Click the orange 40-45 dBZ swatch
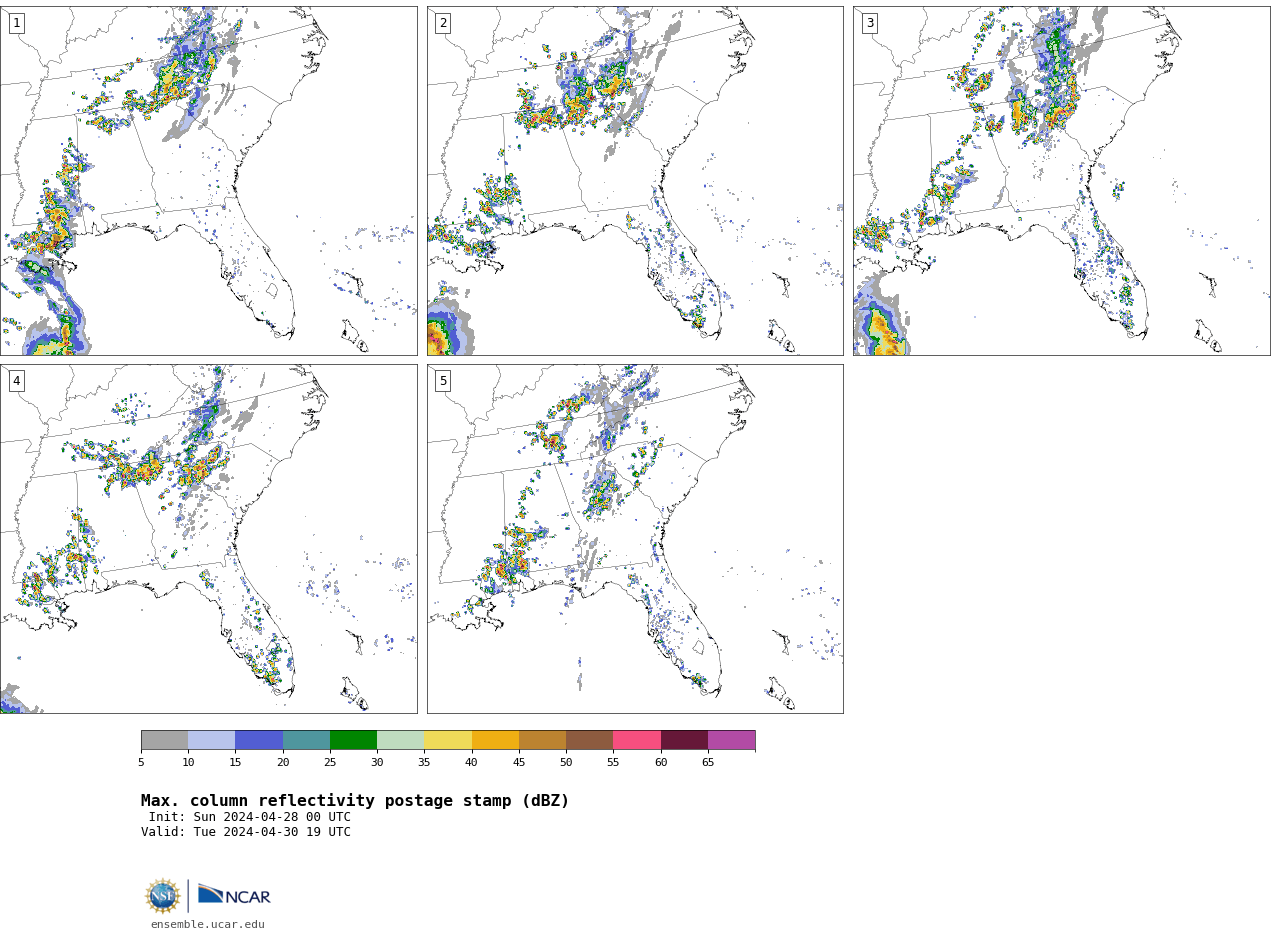Image resolution: width=1280 pixels, height=936 pixels. pos(495,740)
